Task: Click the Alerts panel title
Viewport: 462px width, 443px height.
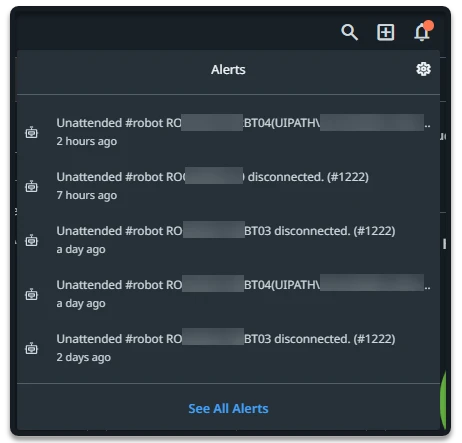Action: pyautogui.click(x=228, y=70)
